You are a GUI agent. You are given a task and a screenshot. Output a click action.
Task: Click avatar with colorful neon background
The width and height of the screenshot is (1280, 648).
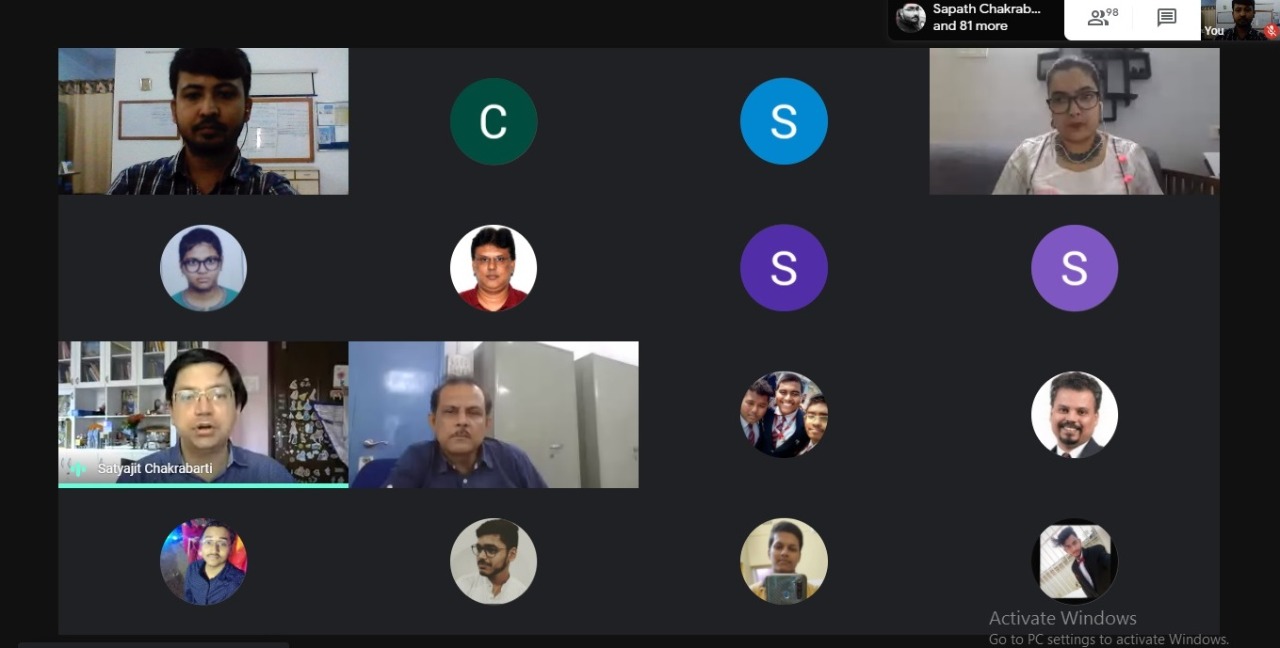(x=203, y=561)
